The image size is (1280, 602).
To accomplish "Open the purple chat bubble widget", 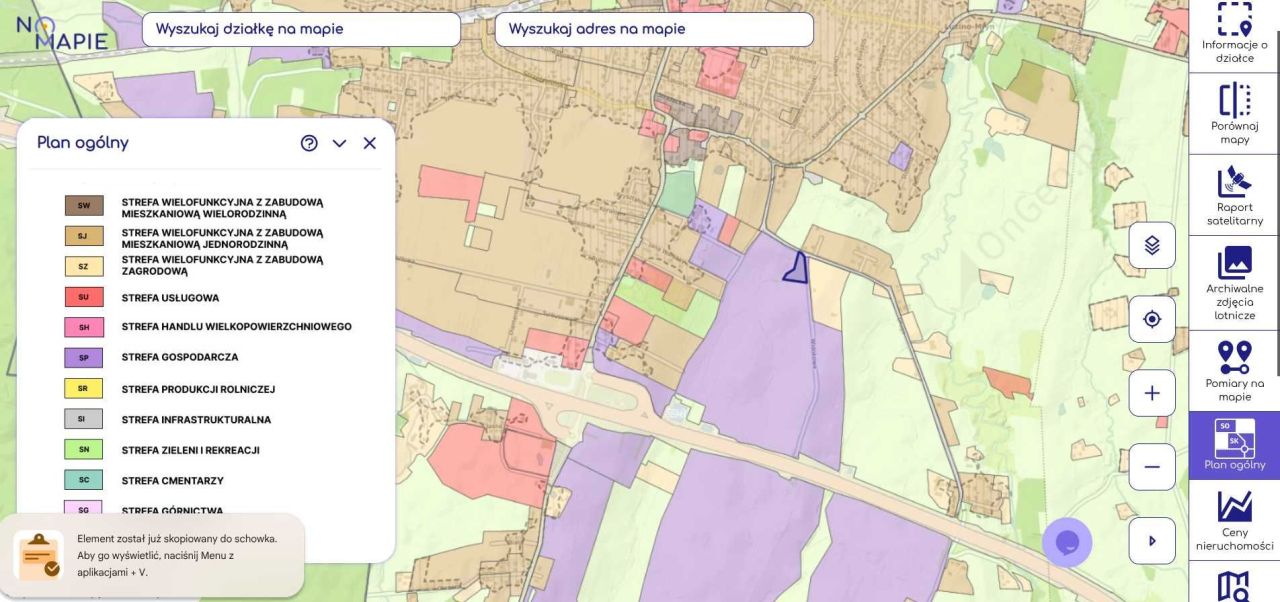I will [1067, 543].
